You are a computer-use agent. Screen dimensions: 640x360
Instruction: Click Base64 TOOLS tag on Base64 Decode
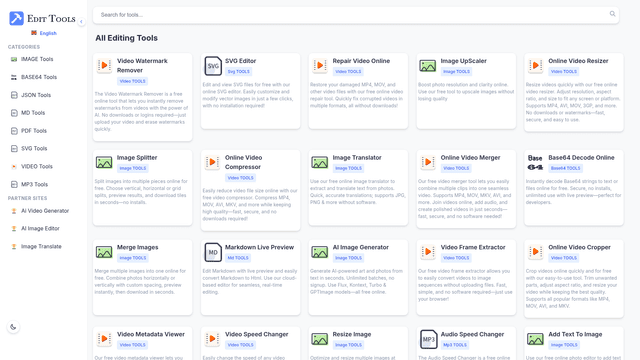[565, 168]
